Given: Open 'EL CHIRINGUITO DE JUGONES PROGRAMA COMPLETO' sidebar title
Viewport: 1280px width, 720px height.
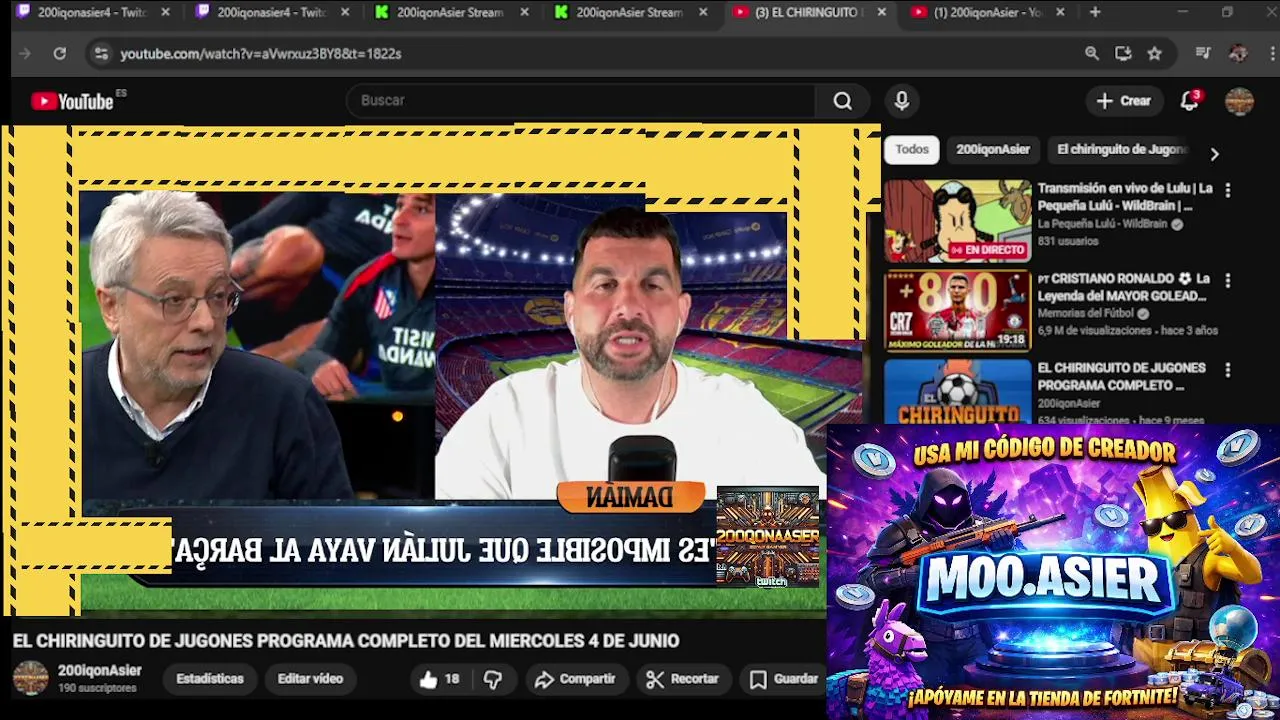Looking at the screenshot, I should point(1121,377).
